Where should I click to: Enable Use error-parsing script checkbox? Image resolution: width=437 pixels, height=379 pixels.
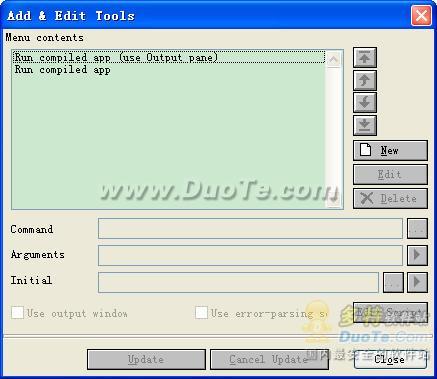coord(201,313)
